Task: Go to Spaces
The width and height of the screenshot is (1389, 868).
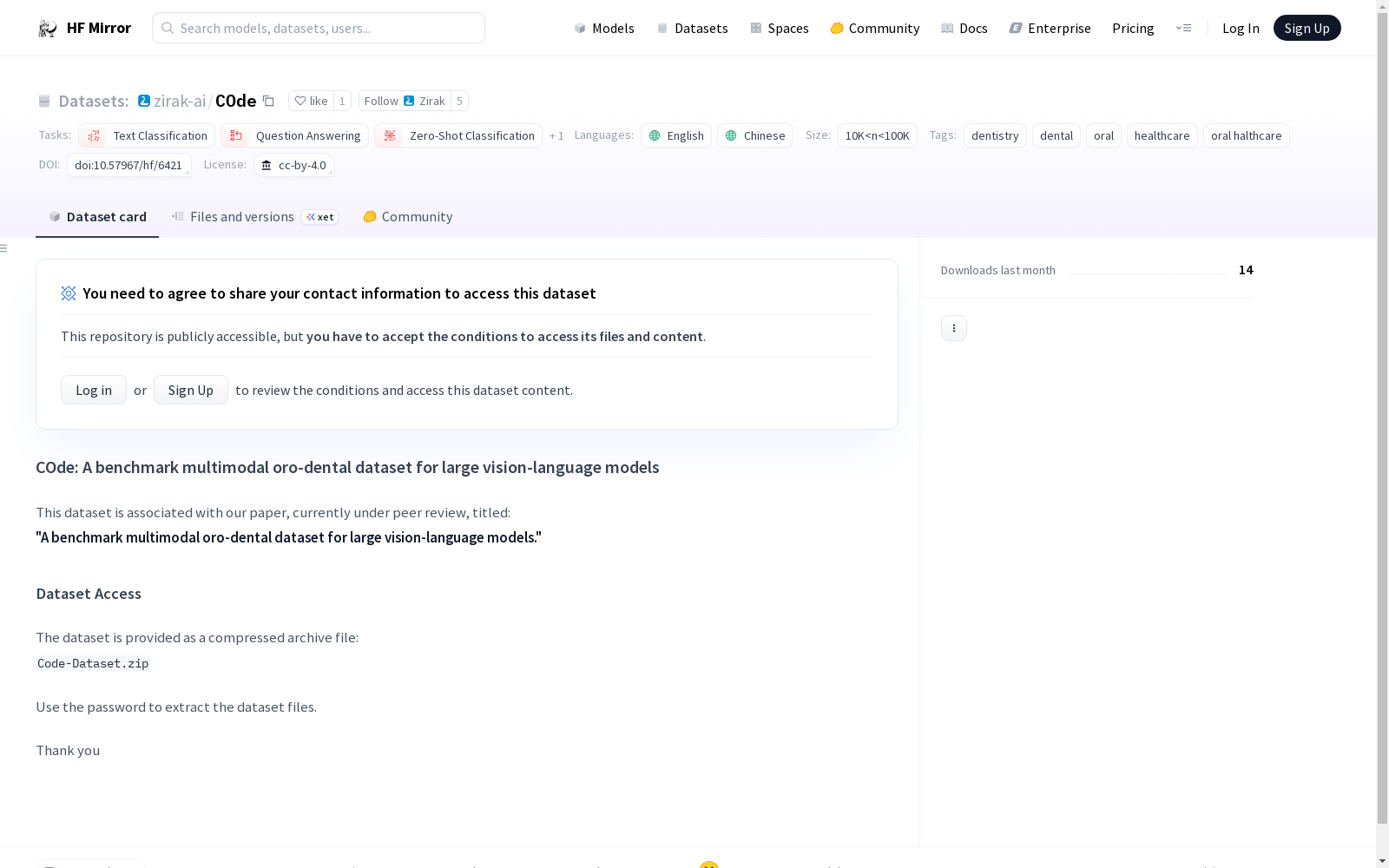Action: pos(779,29)
